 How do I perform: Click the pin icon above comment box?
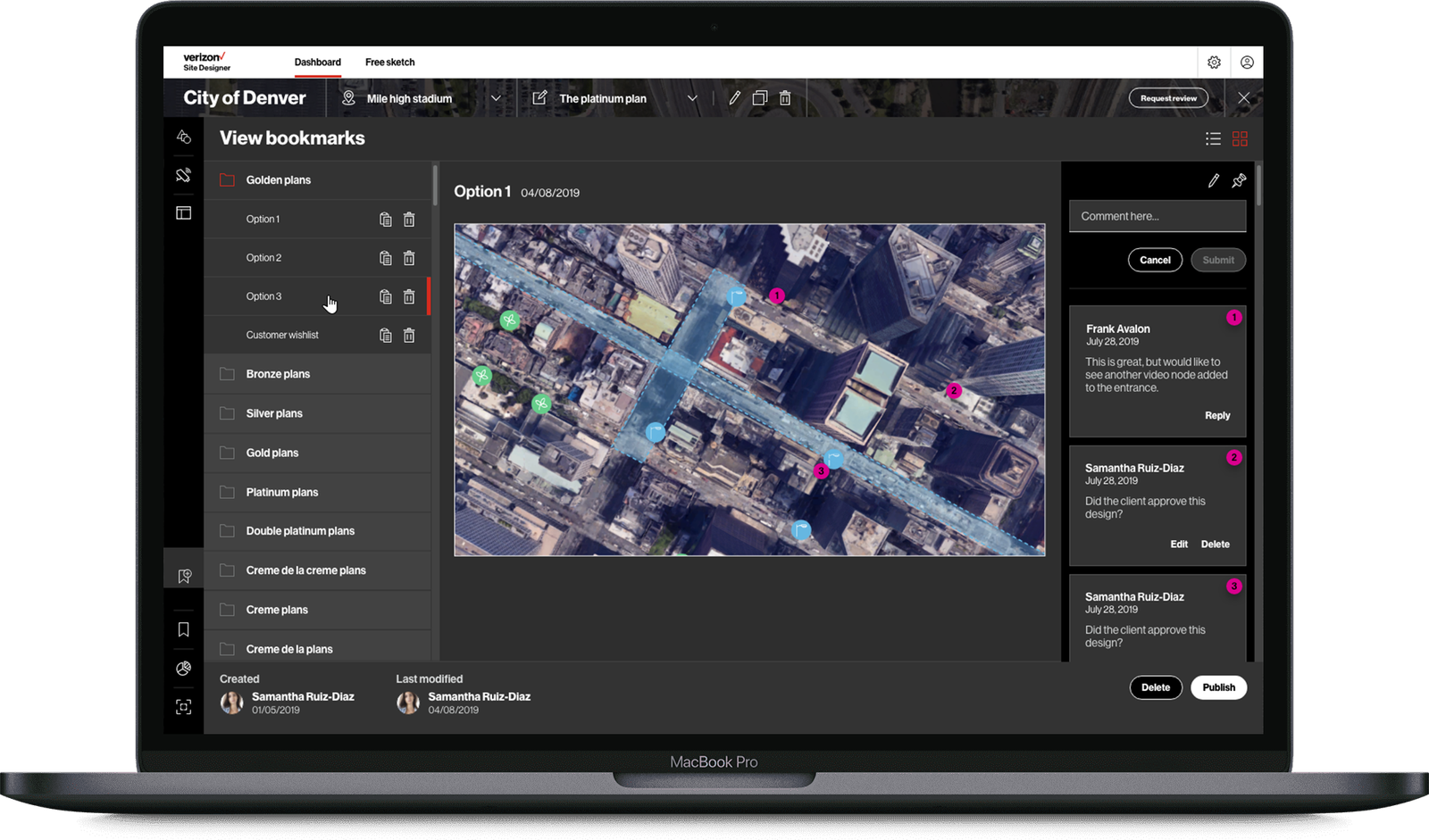tap(1239, 180)
